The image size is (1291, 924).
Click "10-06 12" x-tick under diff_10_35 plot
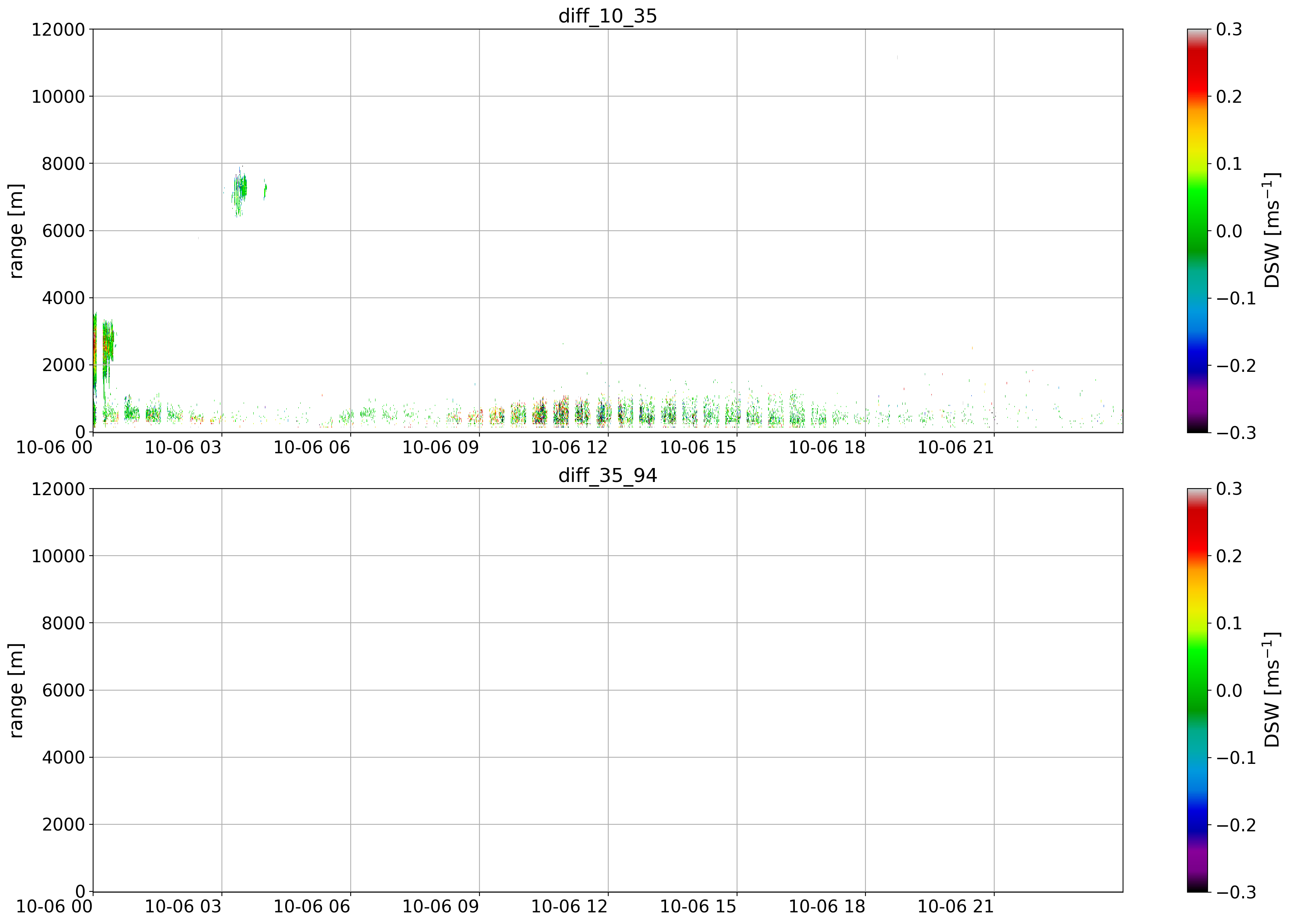569,447
